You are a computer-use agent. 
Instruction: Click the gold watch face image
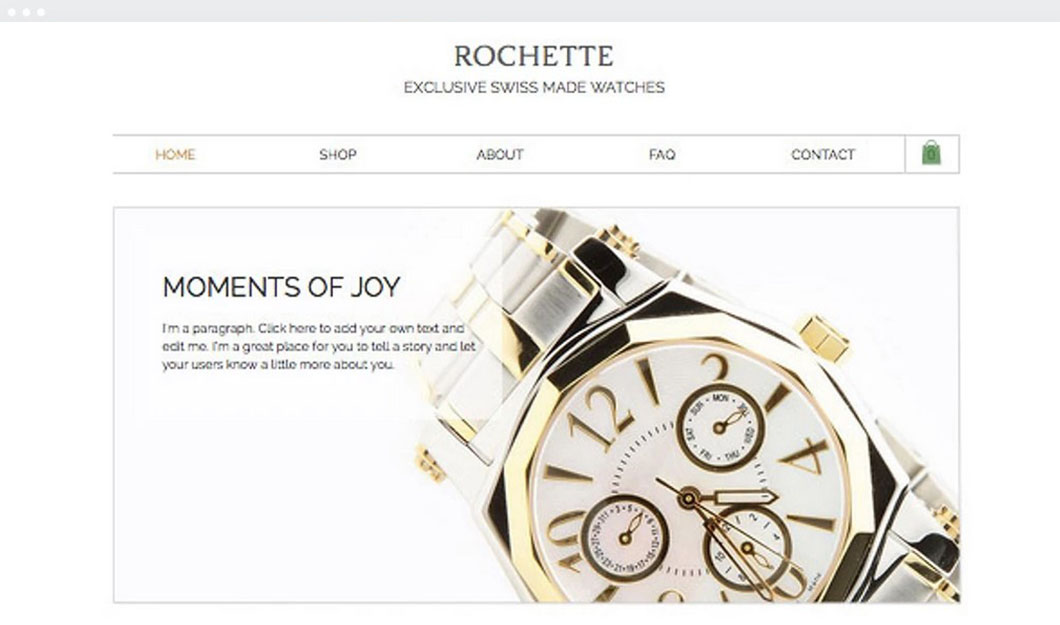[690, 473]
